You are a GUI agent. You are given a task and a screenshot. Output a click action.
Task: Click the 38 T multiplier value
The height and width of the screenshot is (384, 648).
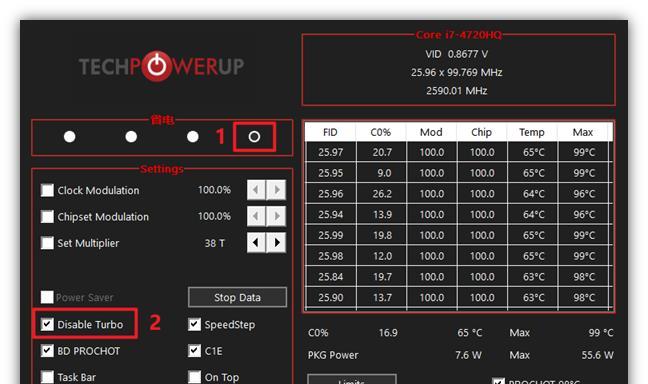click(214, 243)
